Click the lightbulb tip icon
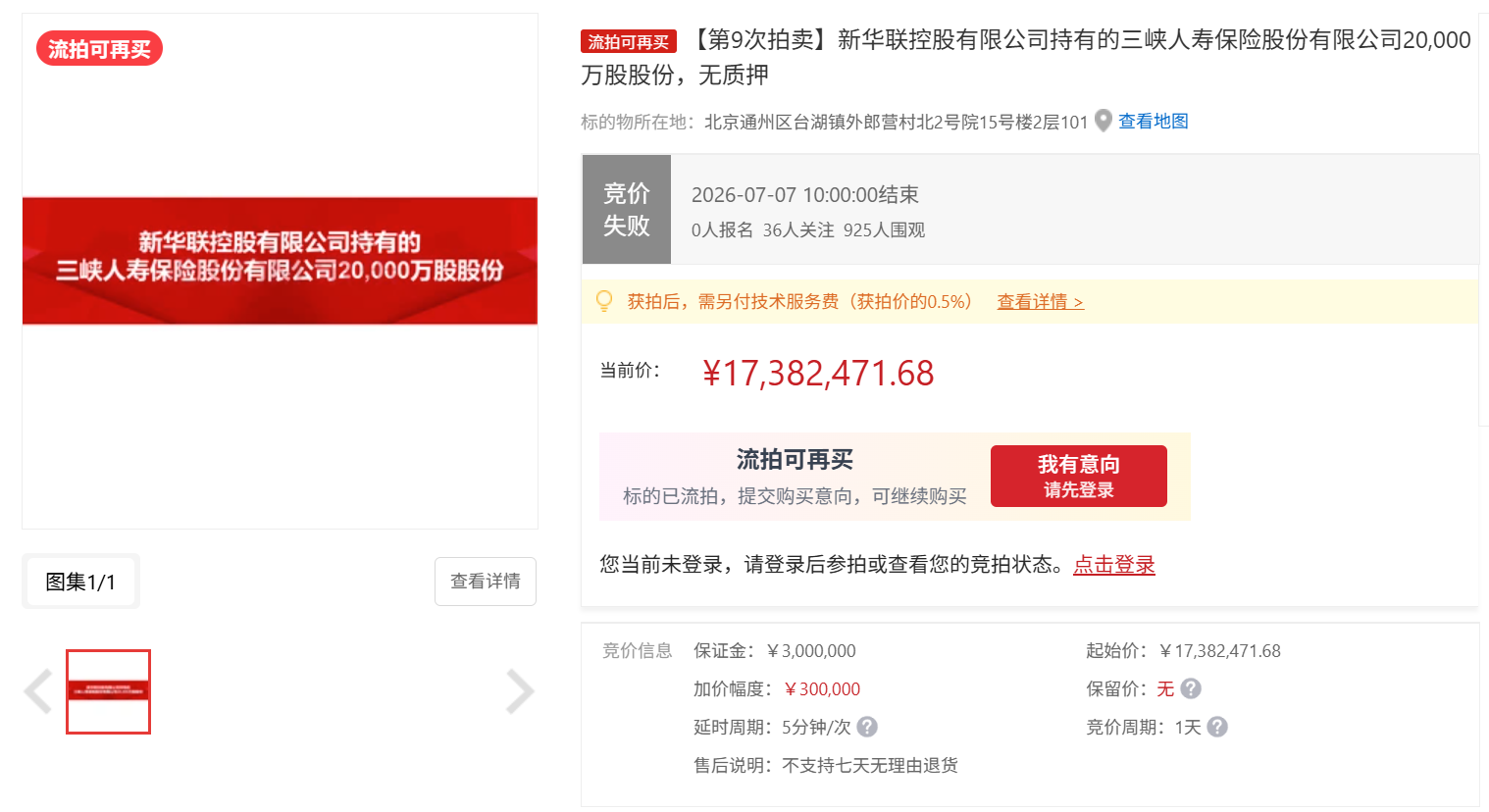1489x812 pixels. coord(604,301)
